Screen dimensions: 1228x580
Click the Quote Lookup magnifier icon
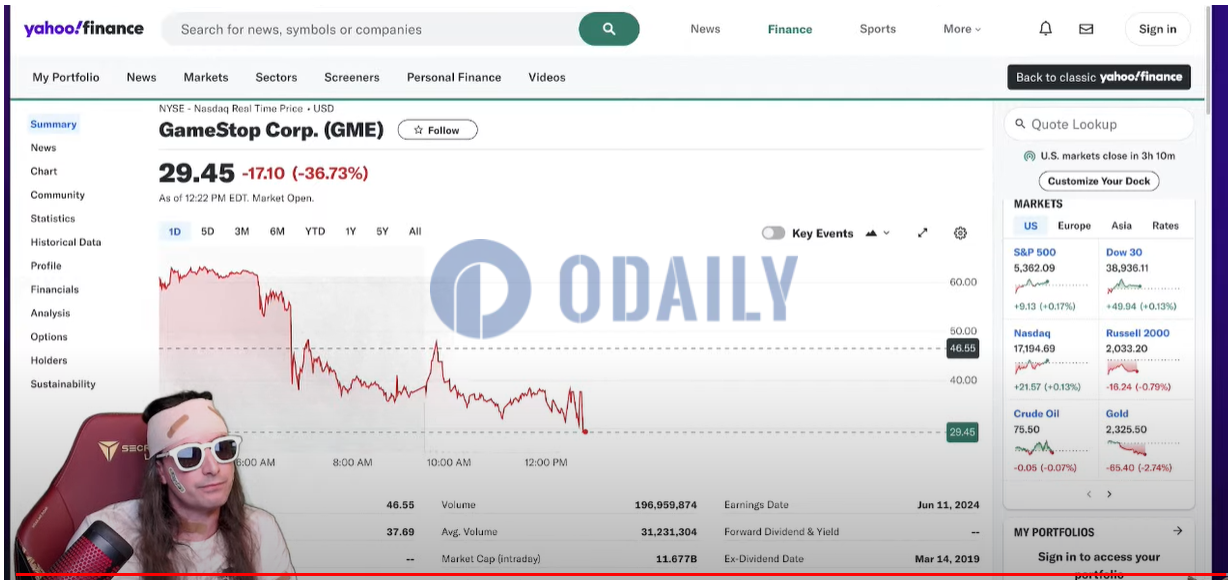[x=1020, y=124]
